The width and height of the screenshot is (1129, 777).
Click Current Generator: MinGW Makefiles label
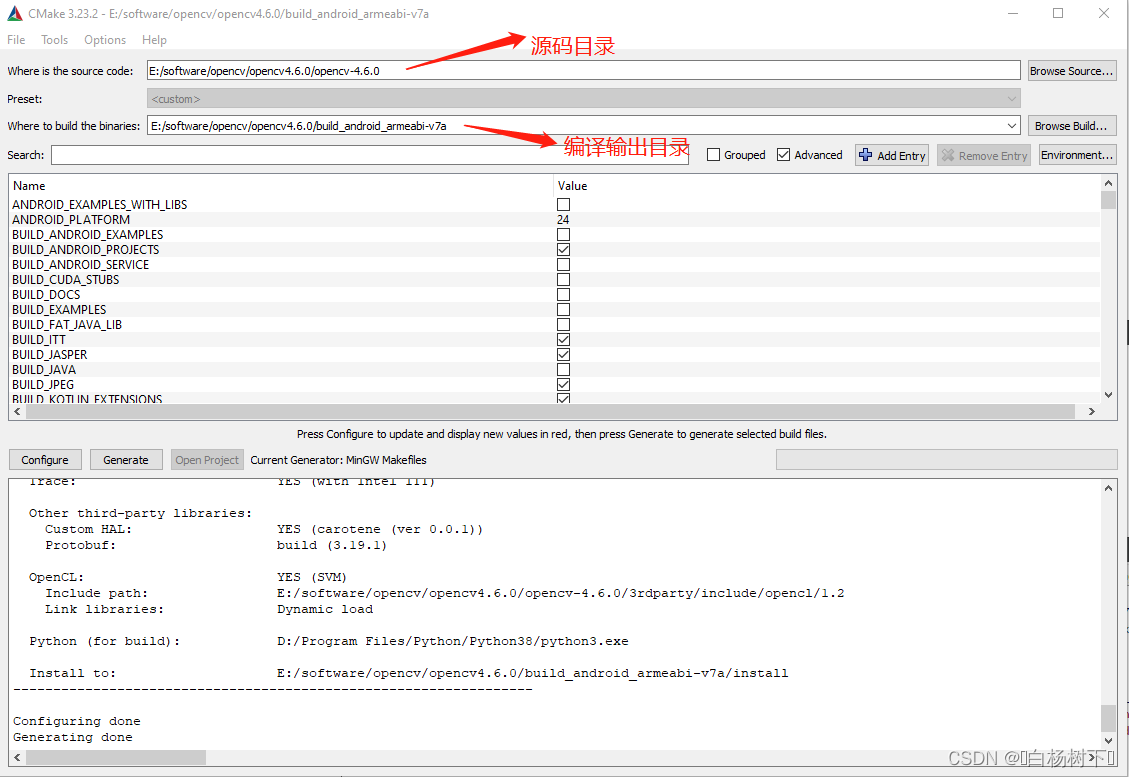coord(338,459)
